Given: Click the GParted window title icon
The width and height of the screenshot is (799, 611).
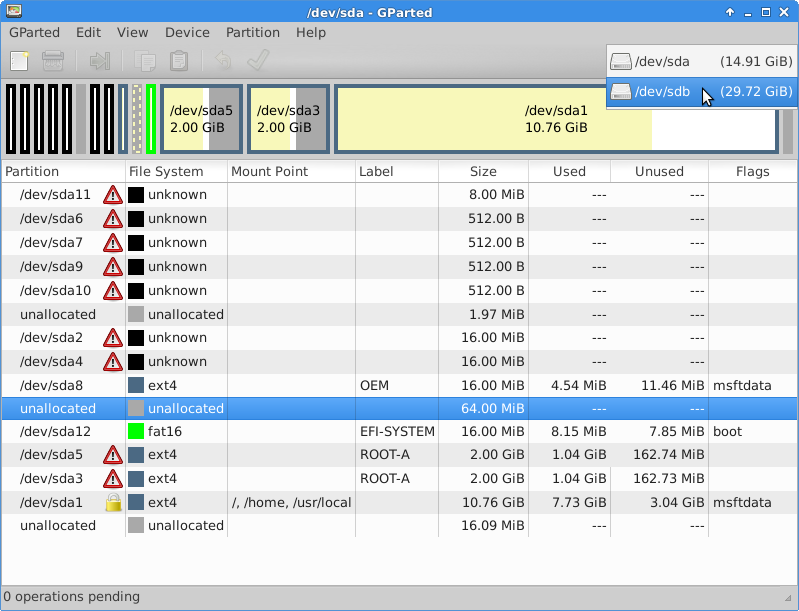Looking at the screenshot, I should 14,11.
